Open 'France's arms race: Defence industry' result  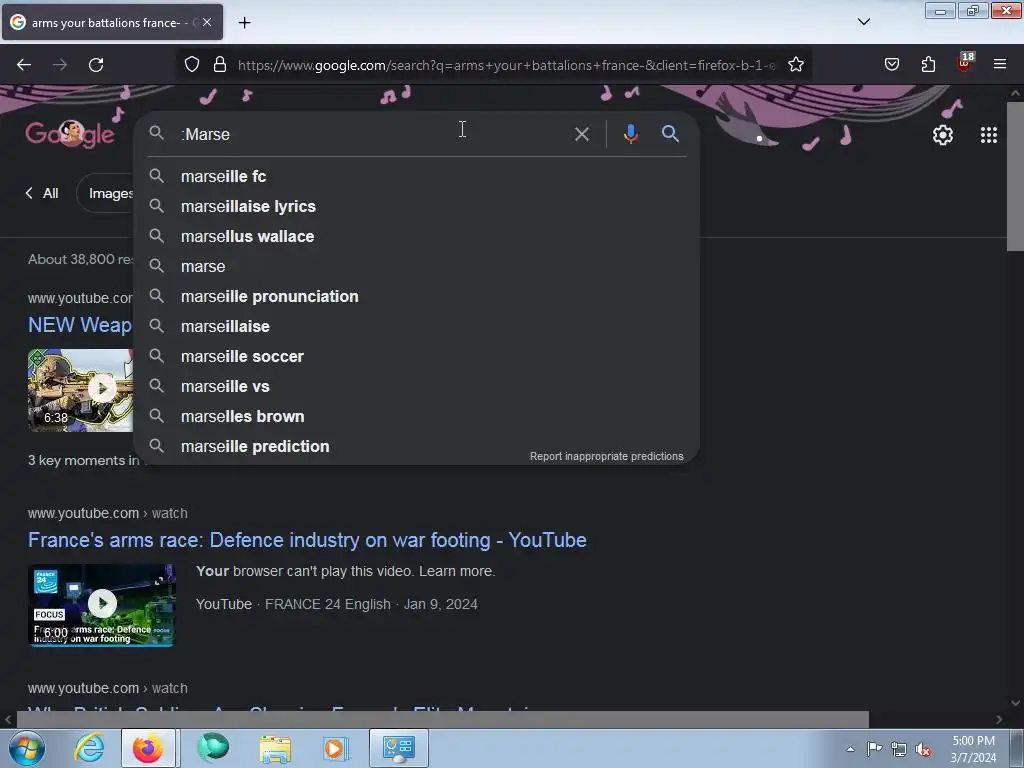point(307,540)
